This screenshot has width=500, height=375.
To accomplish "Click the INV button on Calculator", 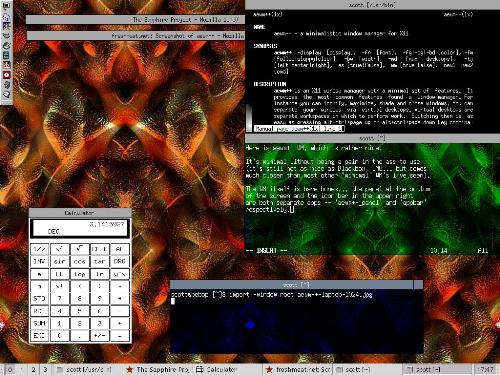I will (39, 261).
